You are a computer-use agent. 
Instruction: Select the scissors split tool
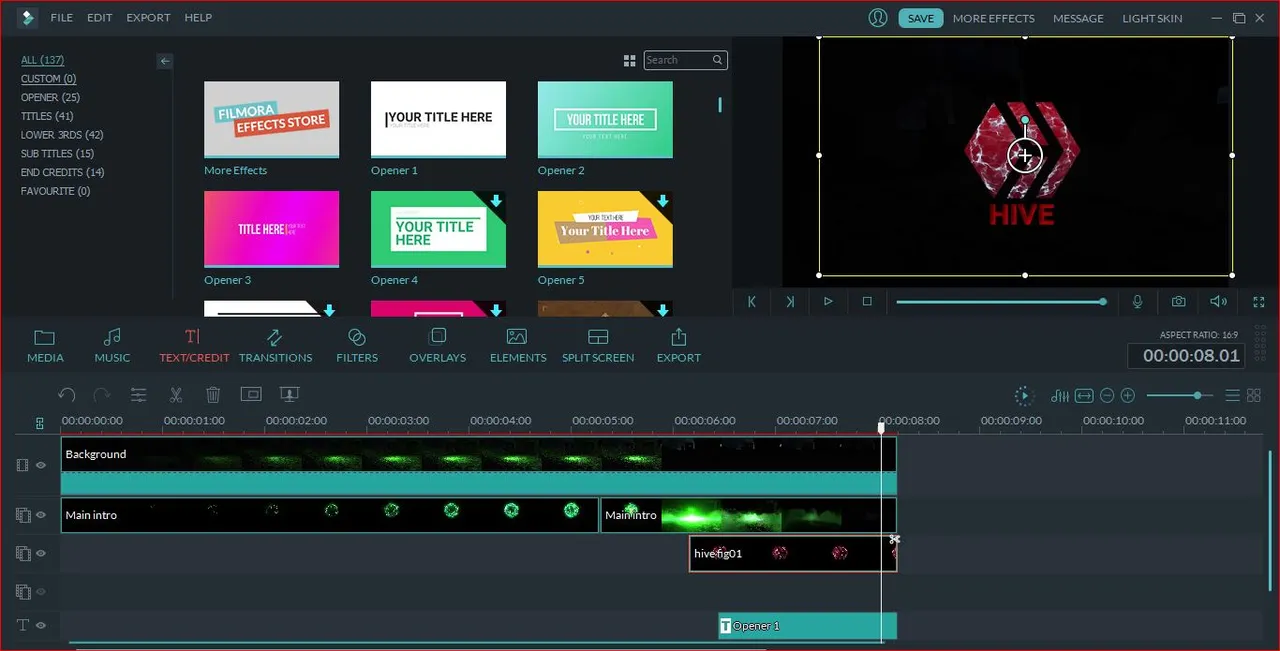point(176,395)
